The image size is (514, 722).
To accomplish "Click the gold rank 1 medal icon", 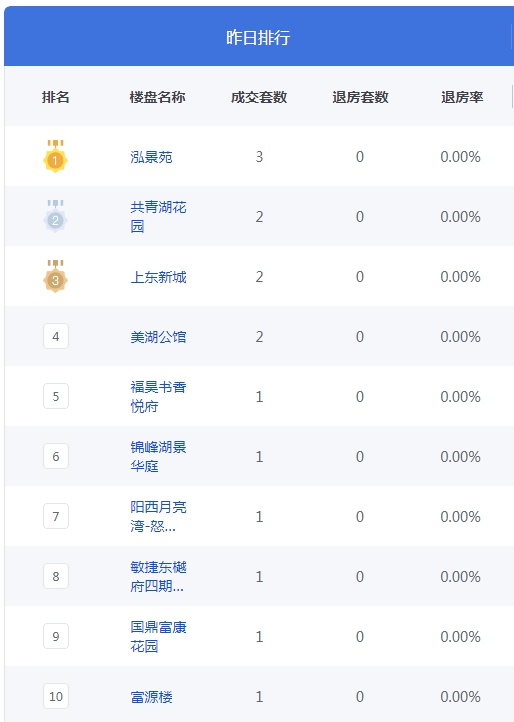I will click(x=55, y=156).
